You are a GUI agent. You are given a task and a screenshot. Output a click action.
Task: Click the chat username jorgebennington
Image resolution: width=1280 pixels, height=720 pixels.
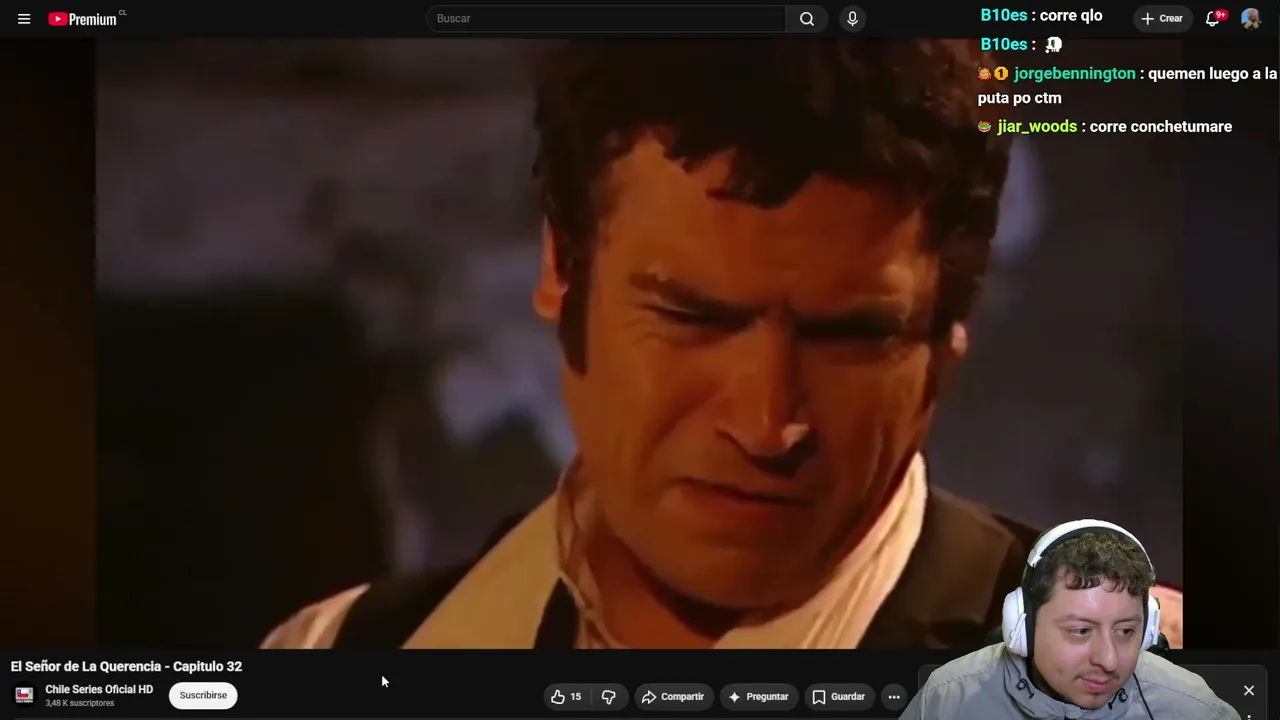pos(1074,74)
